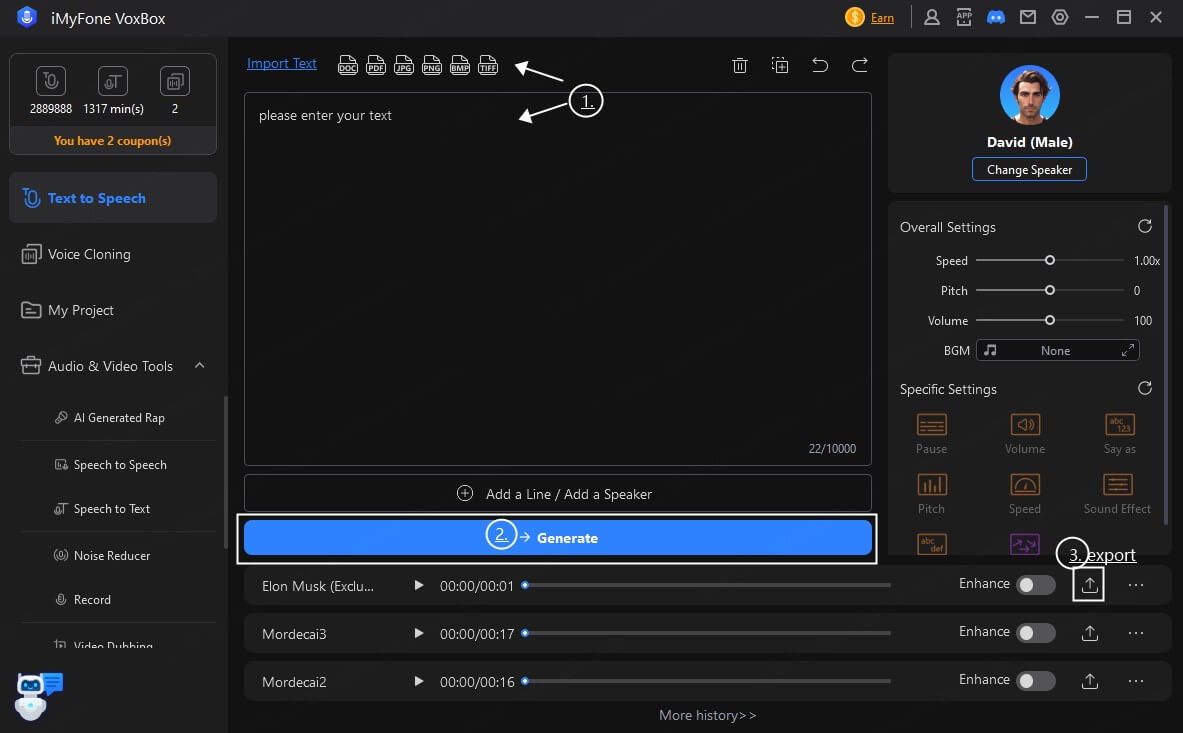Play the Mordecai3 audio
This screenshot has height=733, width=1183.
419,633
